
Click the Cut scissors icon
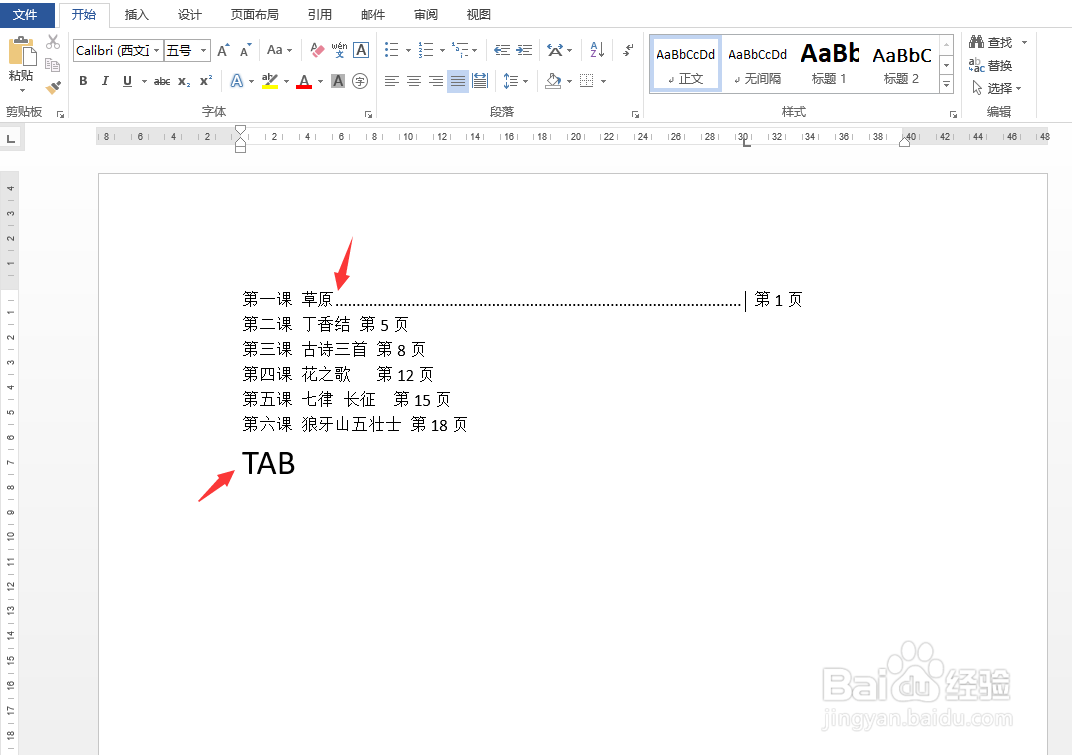[x=53, y=42]
